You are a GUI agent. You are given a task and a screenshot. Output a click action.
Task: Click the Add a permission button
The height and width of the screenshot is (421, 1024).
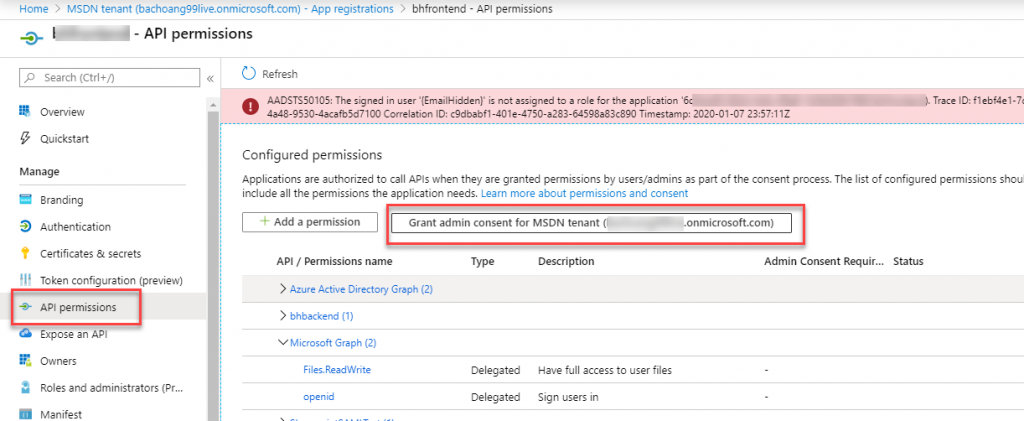[x=310, y=222]
